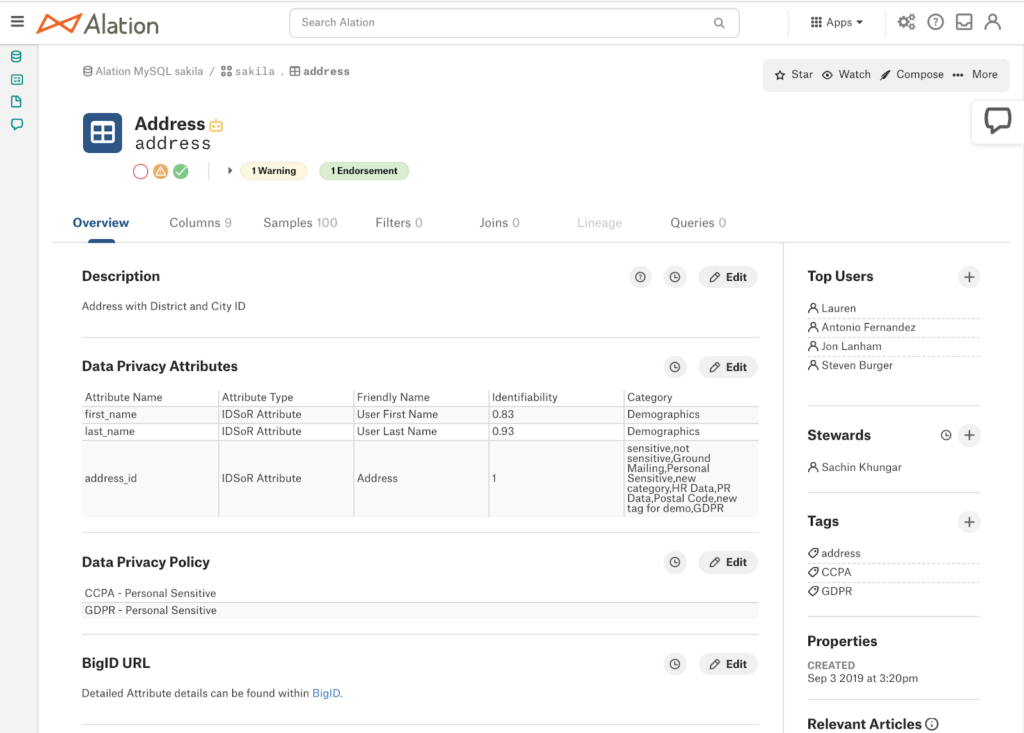Follow the BigID hyperlink

click(x=326, y=692)
